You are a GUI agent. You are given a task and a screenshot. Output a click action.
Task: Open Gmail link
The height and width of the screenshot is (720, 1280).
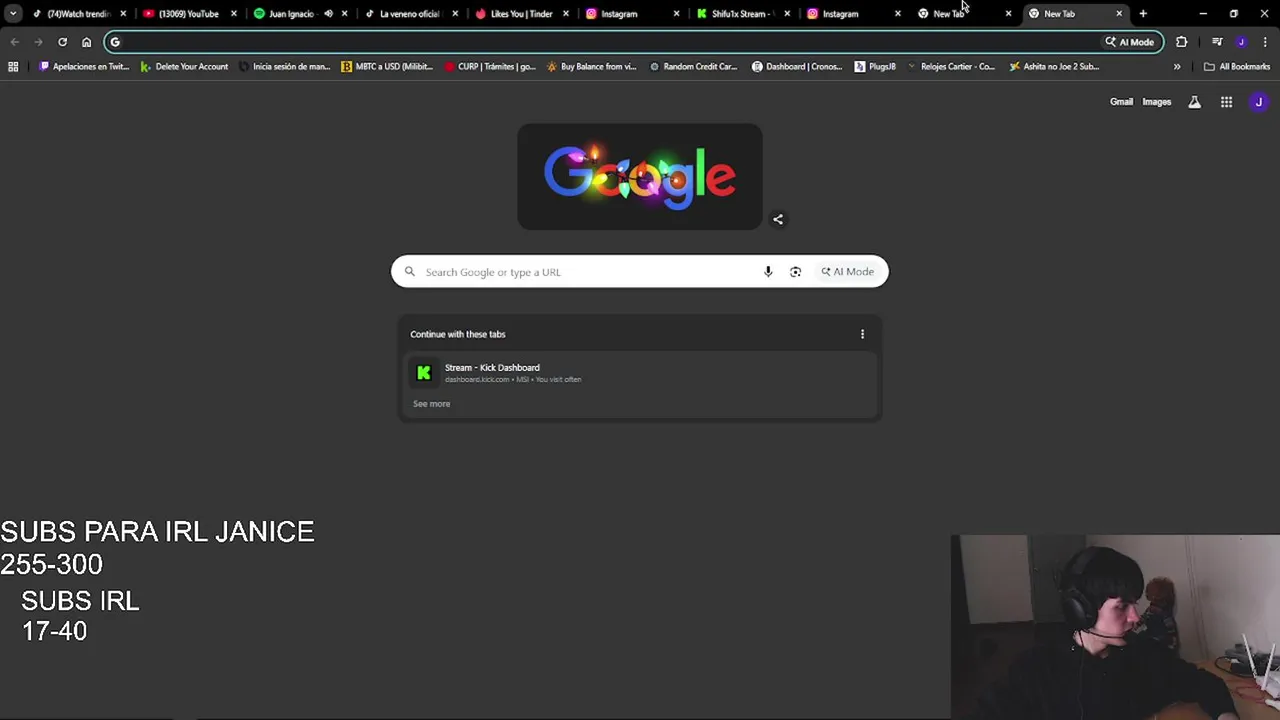coord(1121,102)
